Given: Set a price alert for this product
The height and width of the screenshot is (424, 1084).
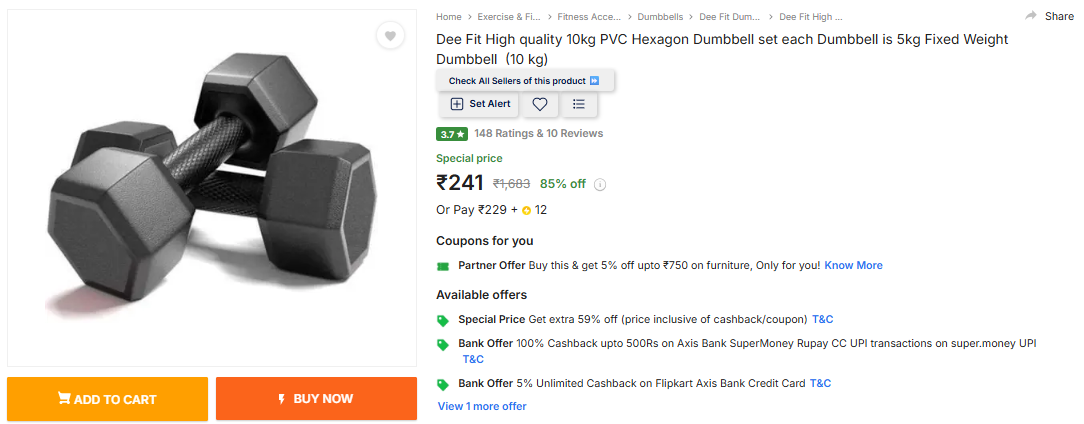Looking at the screenshot, I should click(x=480, y=104).
